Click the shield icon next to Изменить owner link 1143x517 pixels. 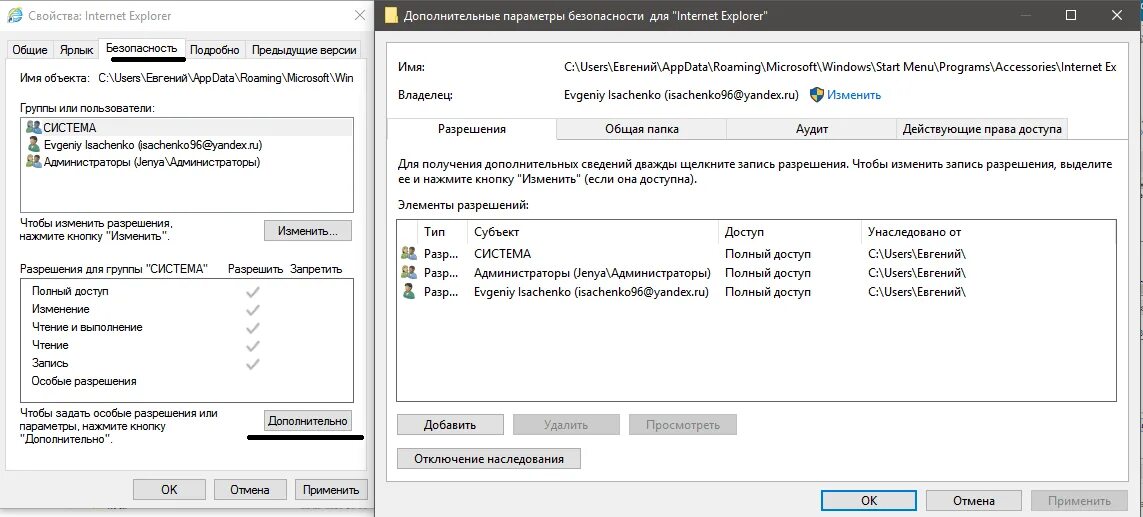[x=817, y=95]
